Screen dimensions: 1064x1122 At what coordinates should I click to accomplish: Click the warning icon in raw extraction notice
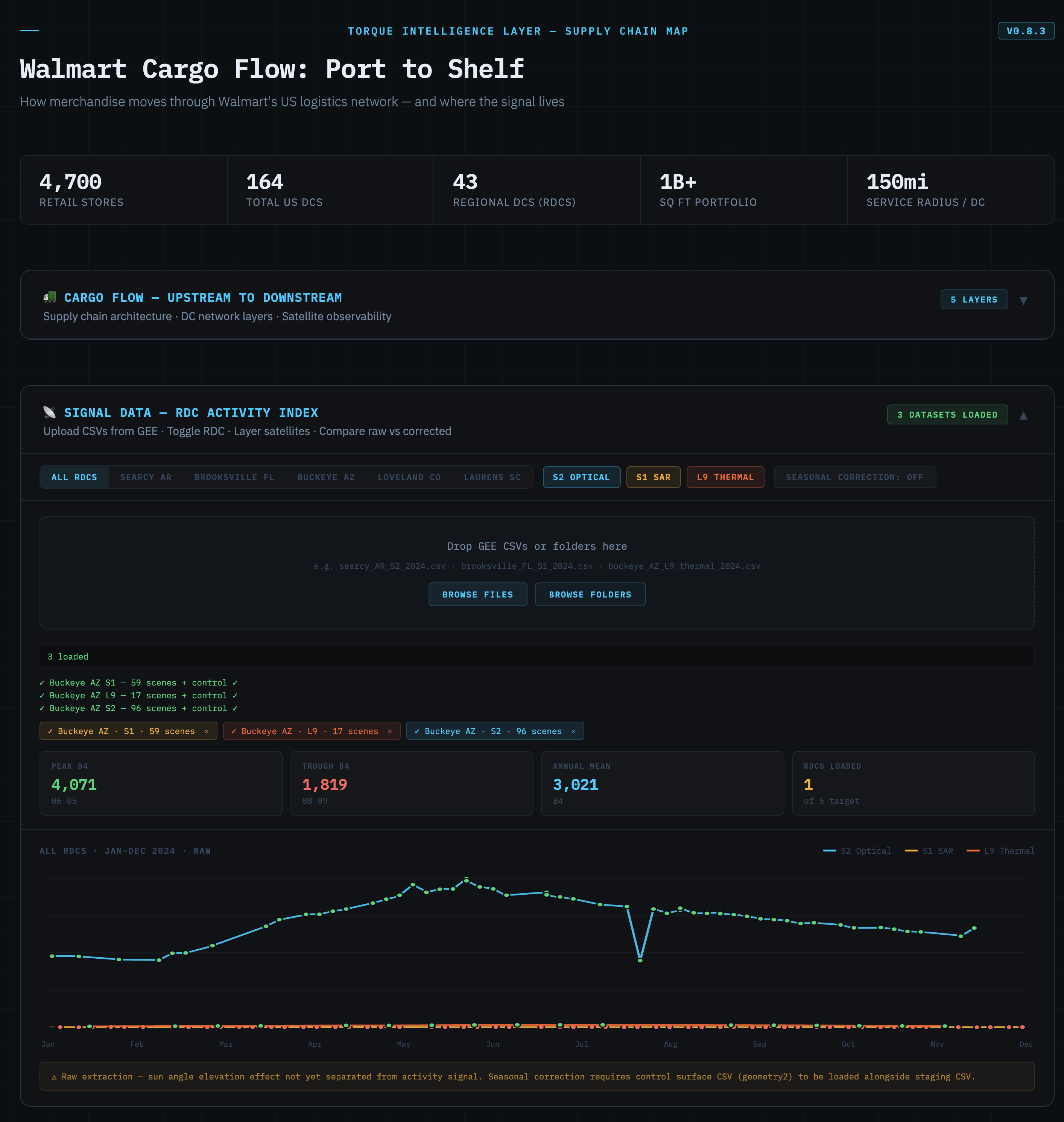[54, 1076]
